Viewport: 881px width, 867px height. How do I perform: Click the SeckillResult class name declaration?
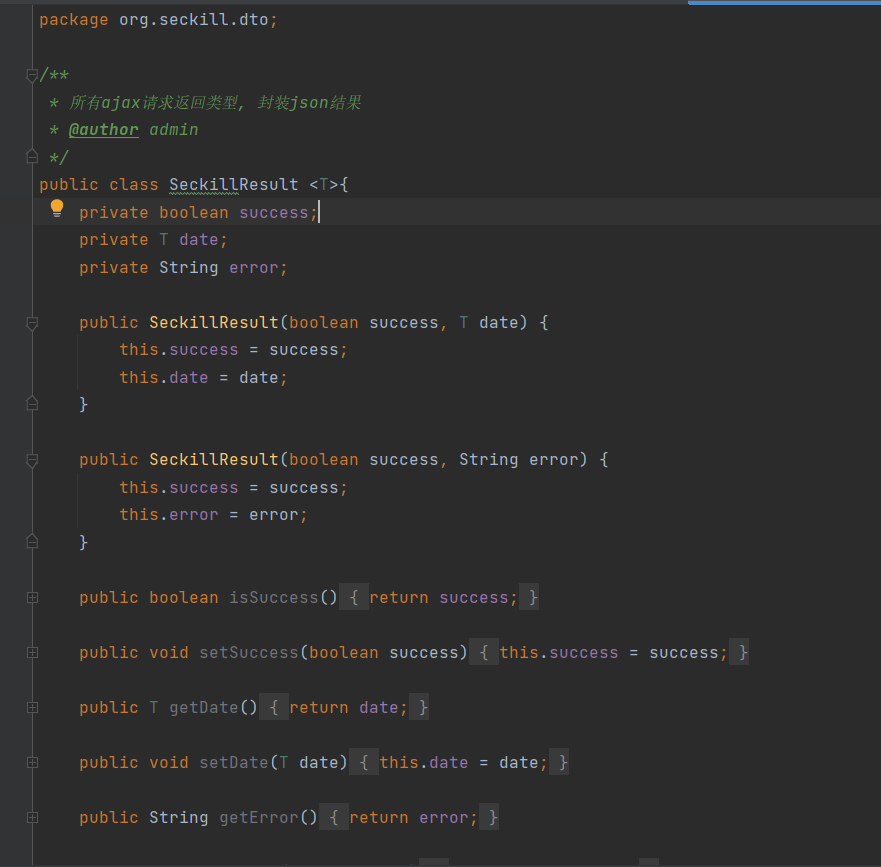tap(234, 184)
